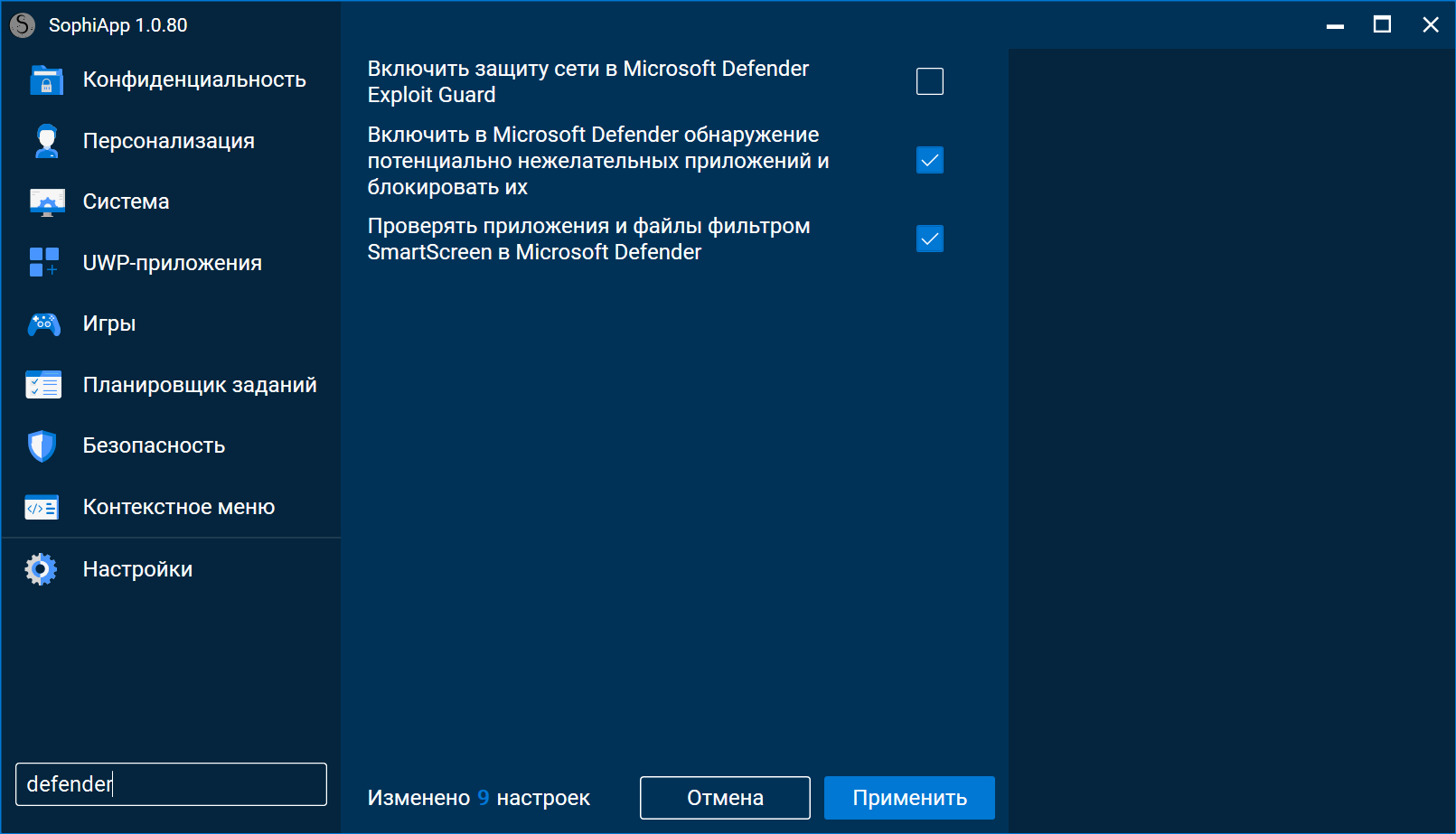Switch to the Система section
Screen dimensions: 1456x834
click(x=127, y=201)
